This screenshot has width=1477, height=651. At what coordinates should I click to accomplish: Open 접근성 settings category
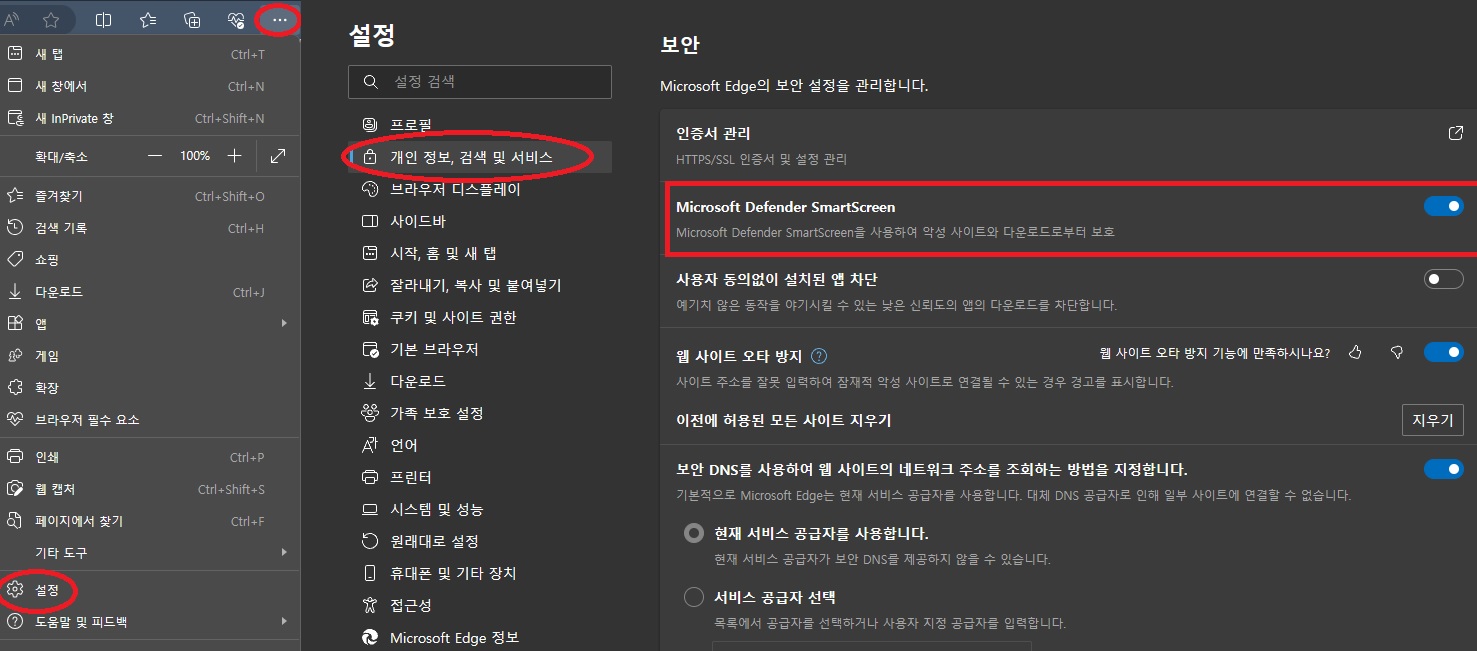[480, 605]
